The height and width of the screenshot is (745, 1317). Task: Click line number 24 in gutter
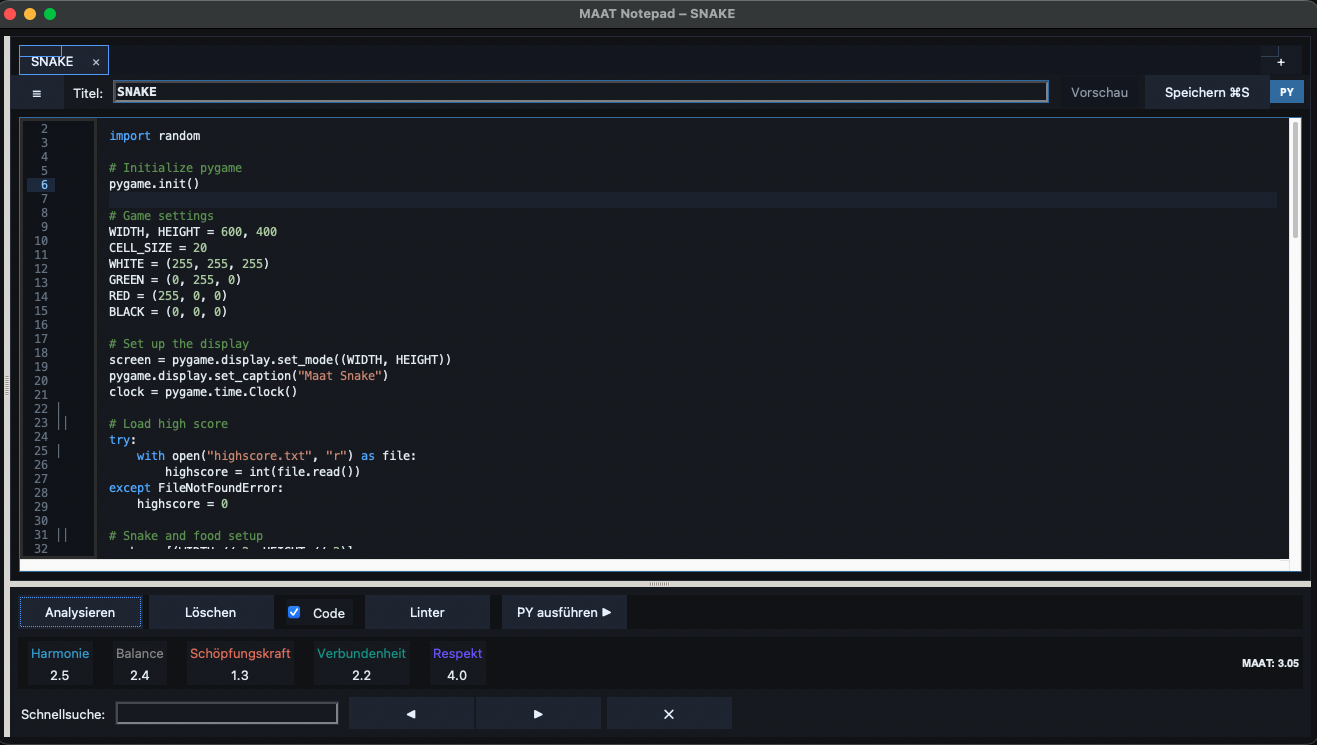point(41,437)
